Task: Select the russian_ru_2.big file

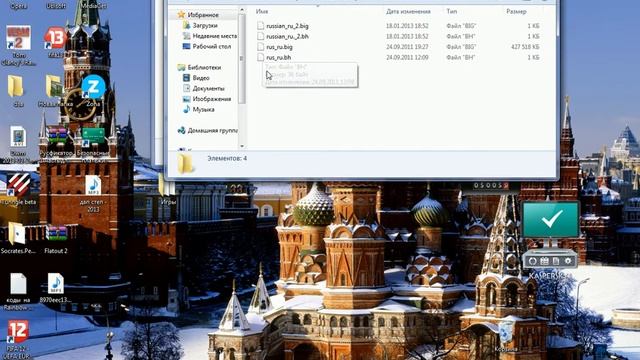Action: (x=287, y=26)
